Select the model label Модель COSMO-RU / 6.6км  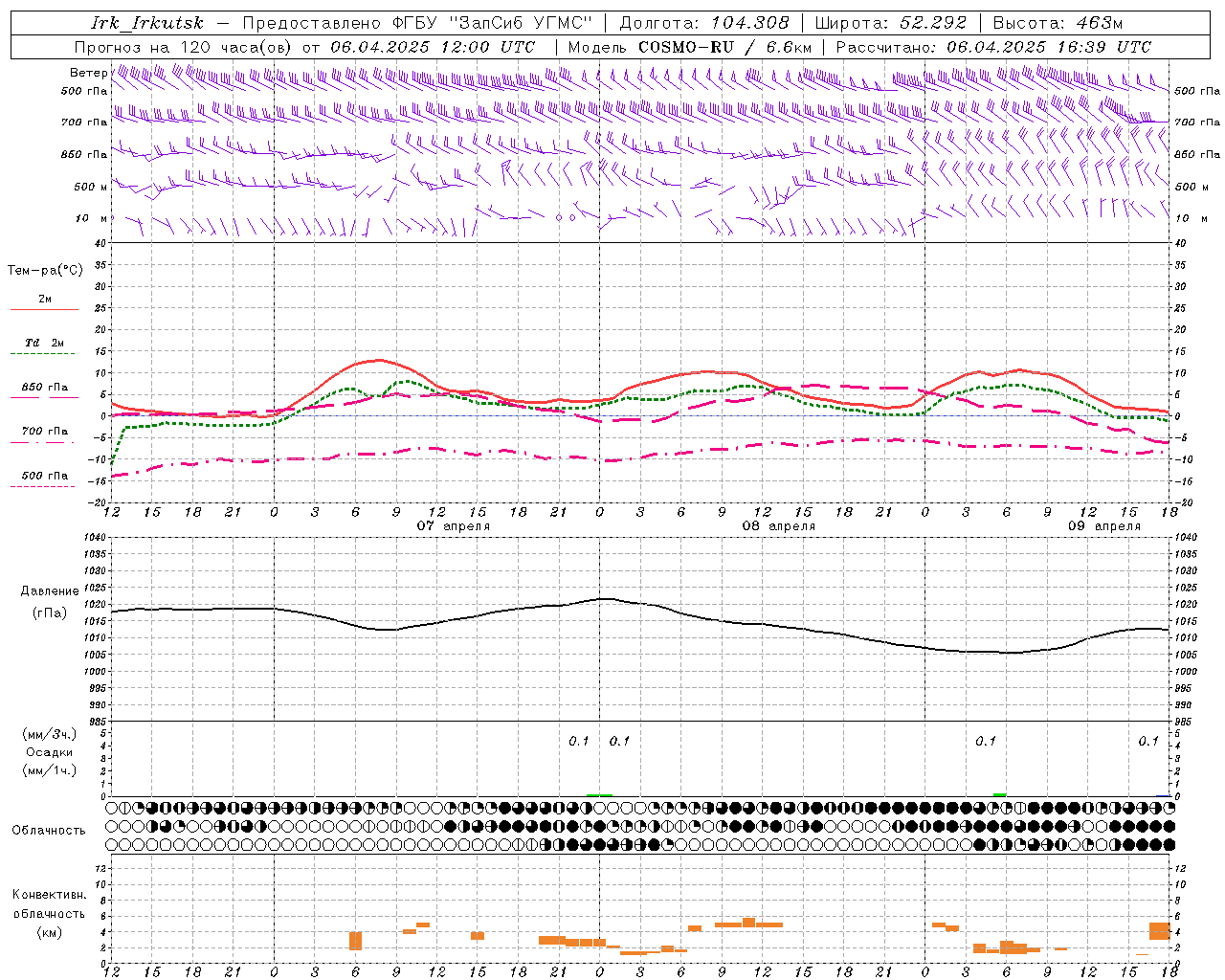point(690,47)
